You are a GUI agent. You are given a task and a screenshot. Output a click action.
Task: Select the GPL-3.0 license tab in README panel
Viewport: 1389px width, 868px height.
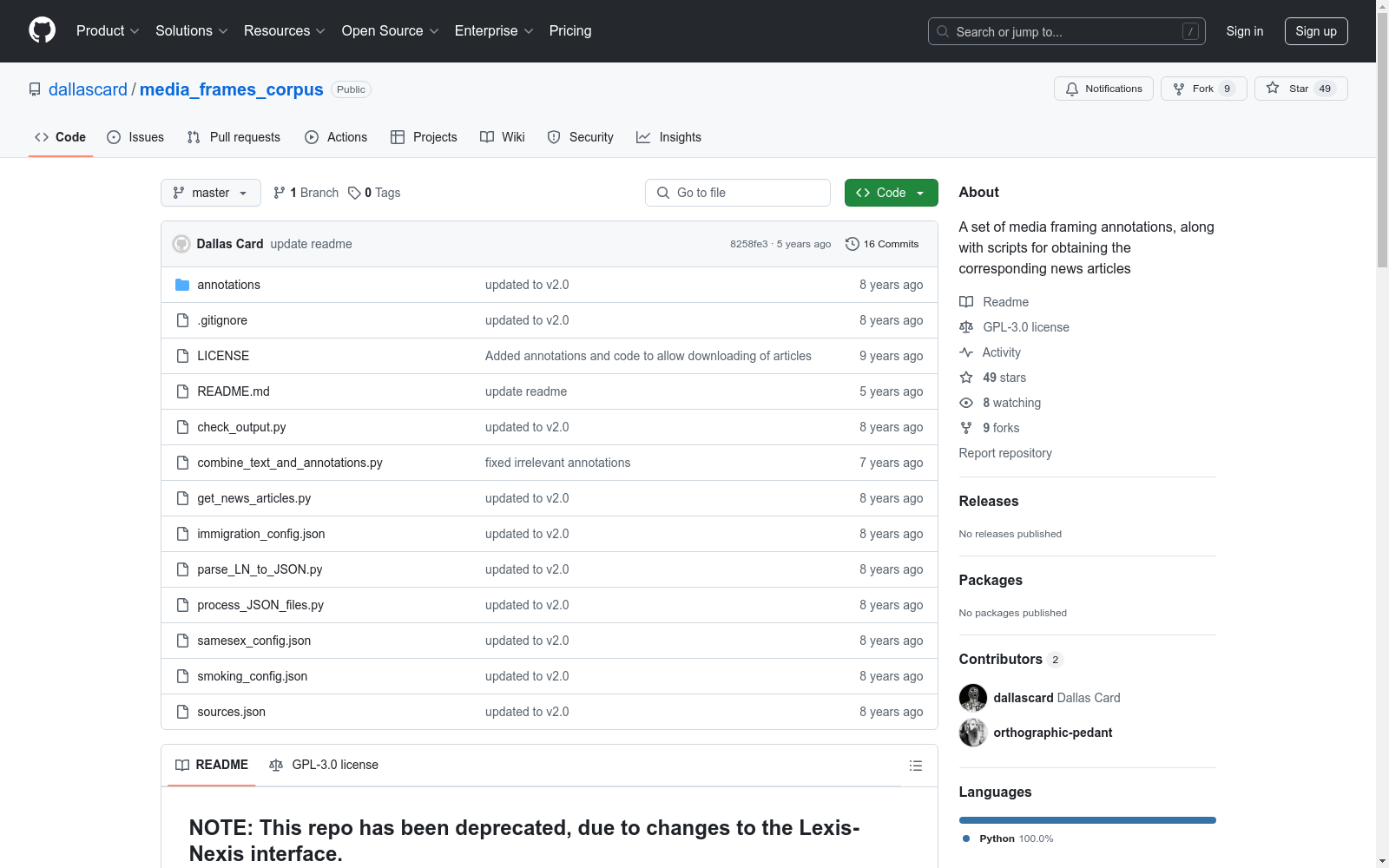(324, 765)
